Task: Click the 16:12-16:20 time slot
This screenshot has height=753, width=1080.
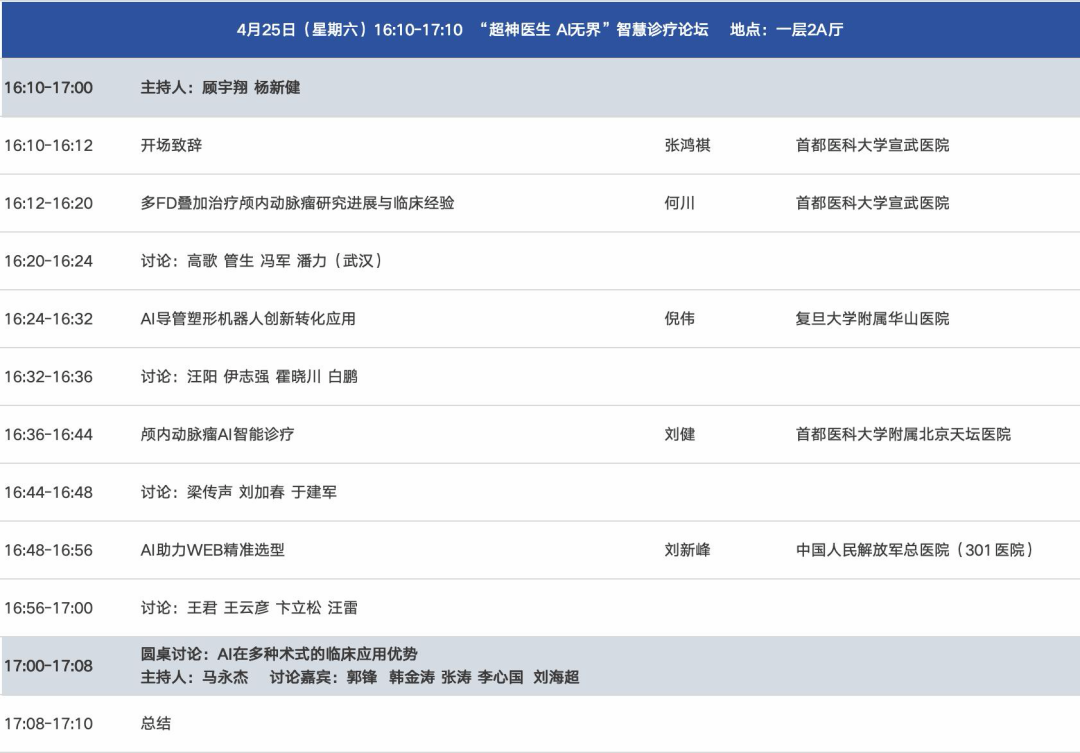Action: point(48,203)
